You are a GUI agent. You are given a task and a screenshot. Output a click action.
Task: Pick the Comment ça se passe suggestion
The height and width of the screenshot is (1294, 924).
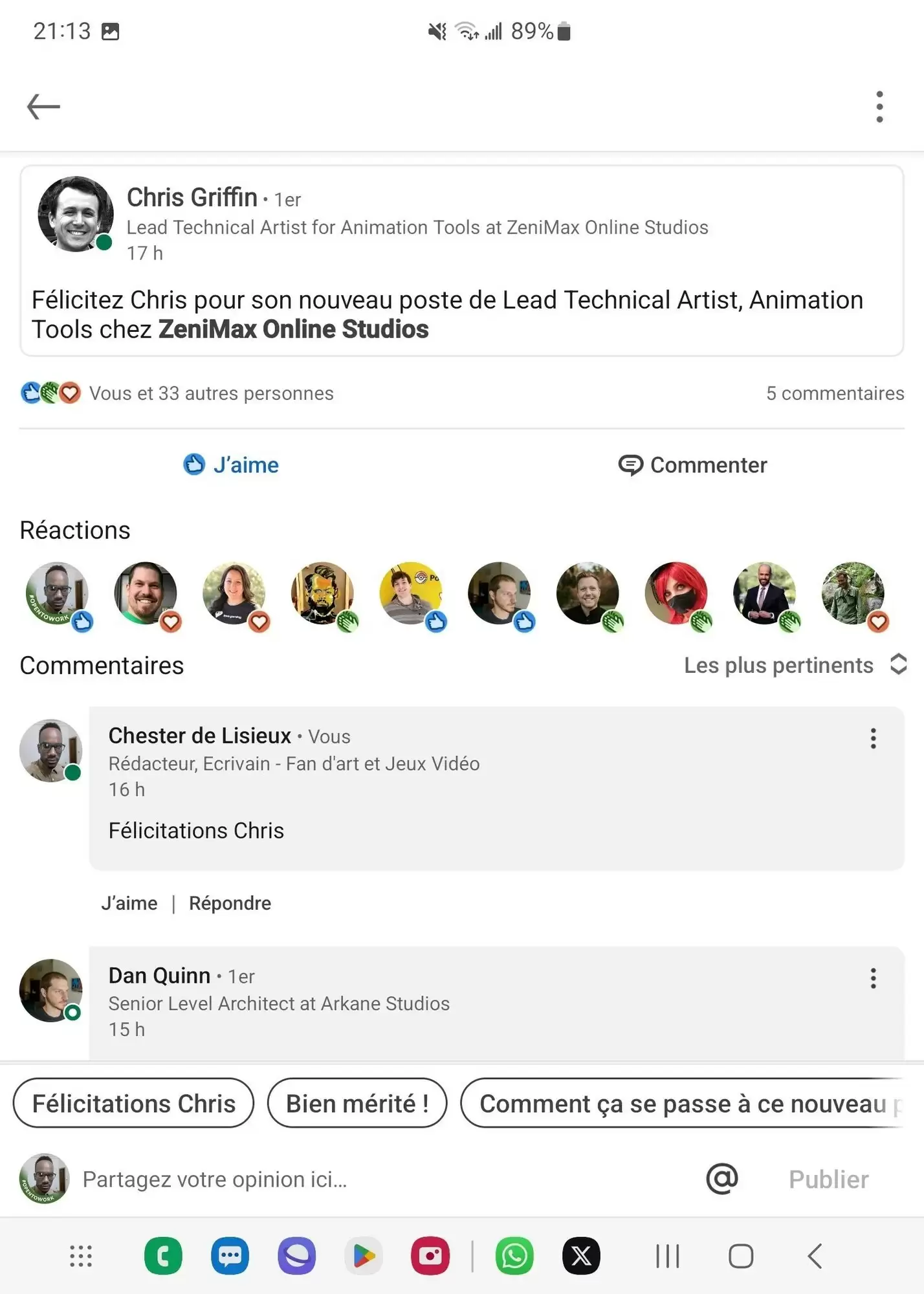[x=682, y=1103]
